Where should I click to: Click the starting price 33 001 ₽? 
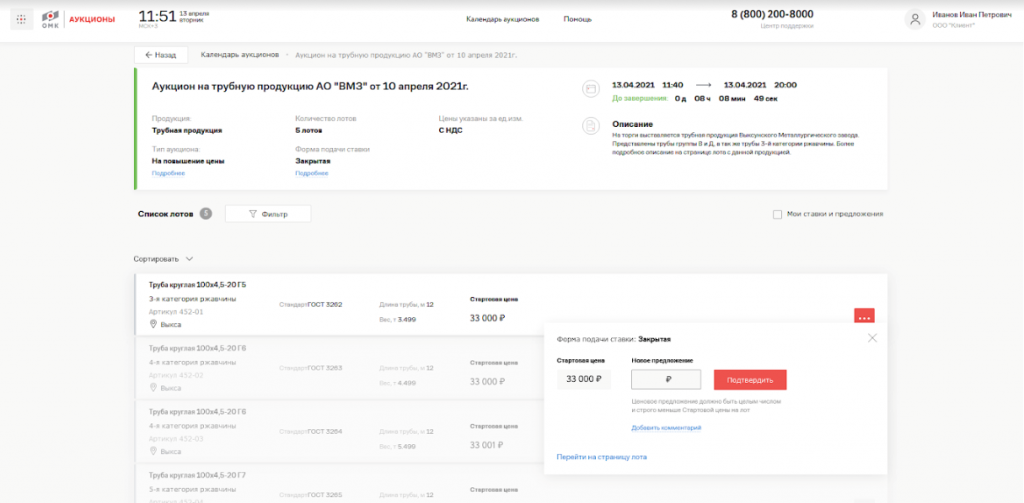(487, 445)
